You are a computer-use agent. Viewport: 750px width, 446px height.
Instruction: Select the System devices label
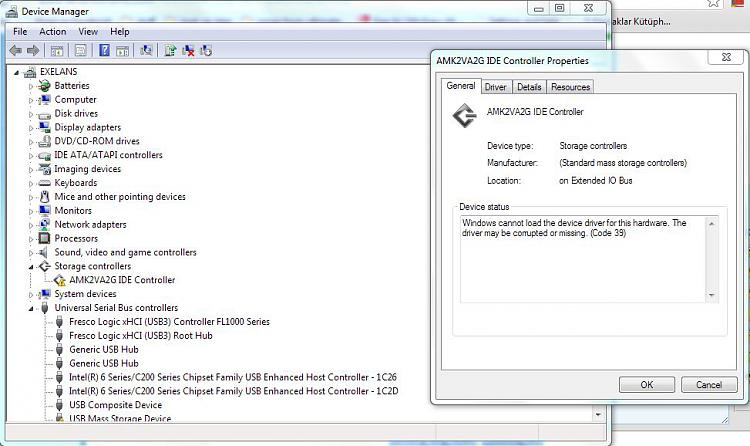pyautogui.click(x=85, y=294)
